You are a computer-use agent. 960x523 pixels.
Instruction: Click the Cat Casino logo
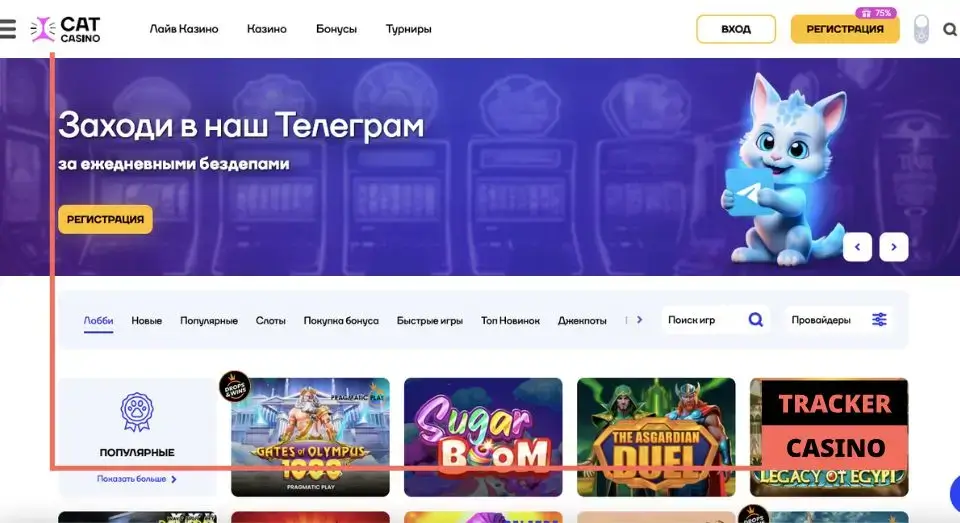point(66,29)
